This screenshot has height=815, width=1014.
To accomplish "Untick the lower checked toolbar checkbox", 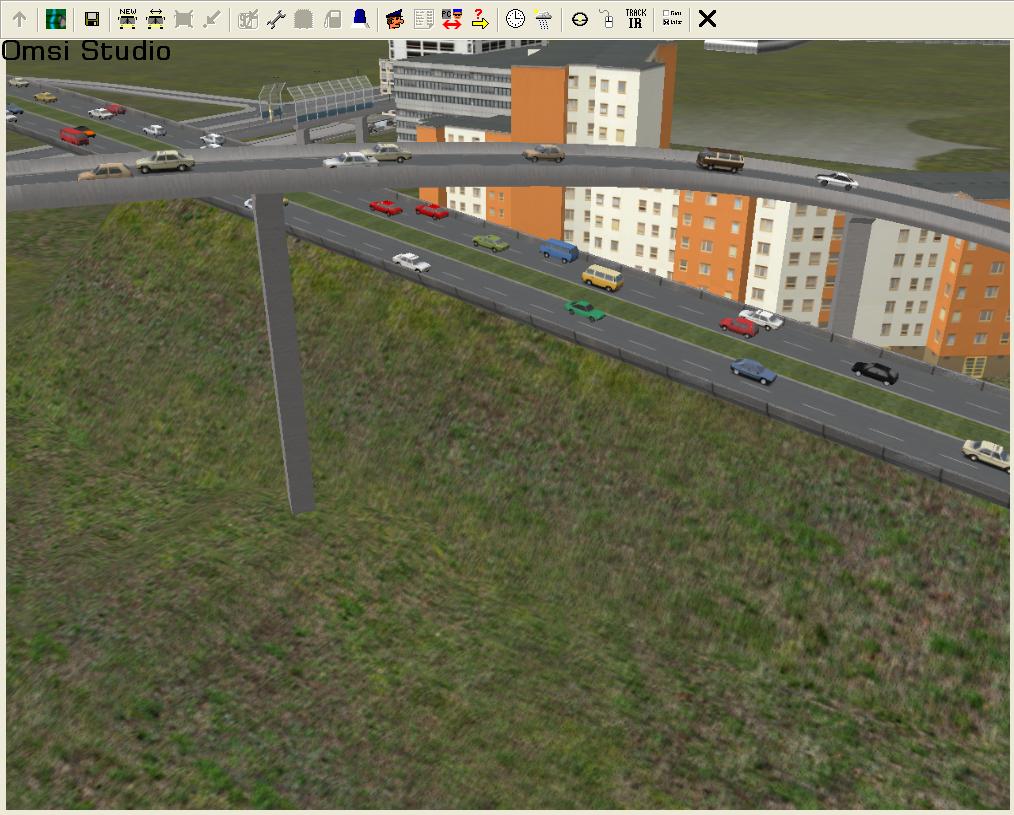I will pyautogui.click(x=667, y=23).
